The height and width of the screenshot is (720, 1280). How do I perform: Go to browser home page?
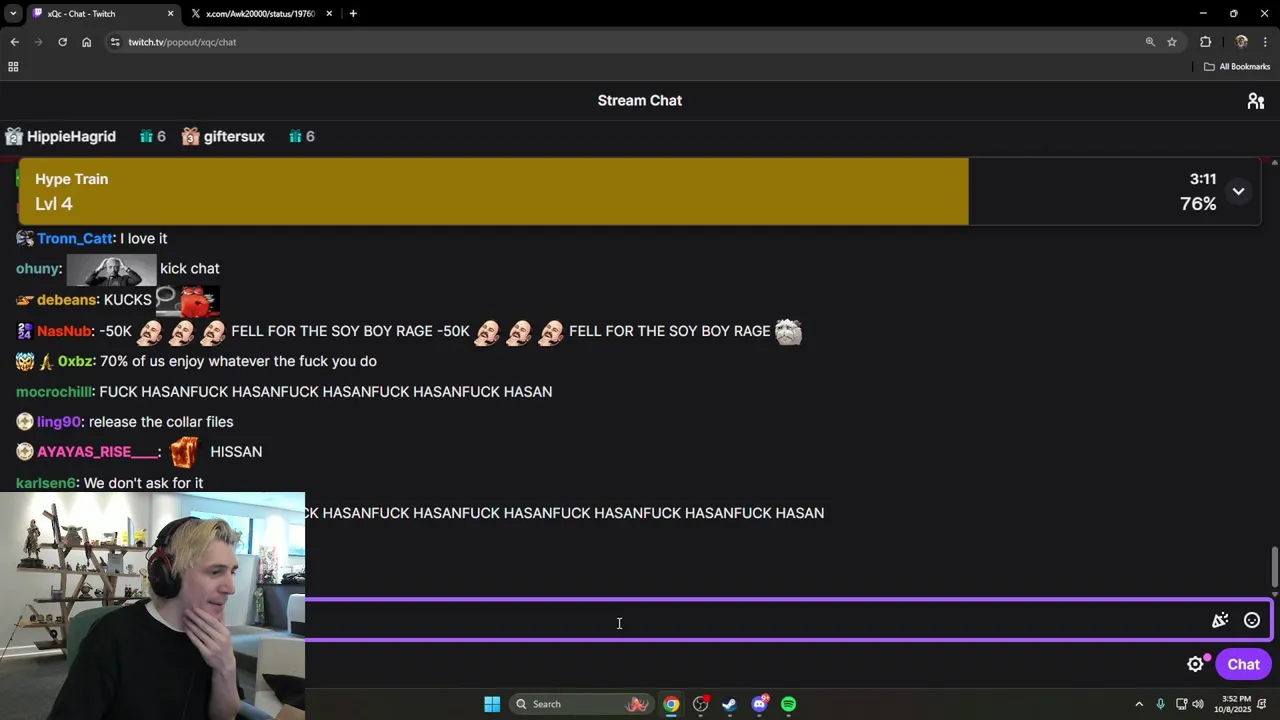pyautogui.click(x=86, y=42)
